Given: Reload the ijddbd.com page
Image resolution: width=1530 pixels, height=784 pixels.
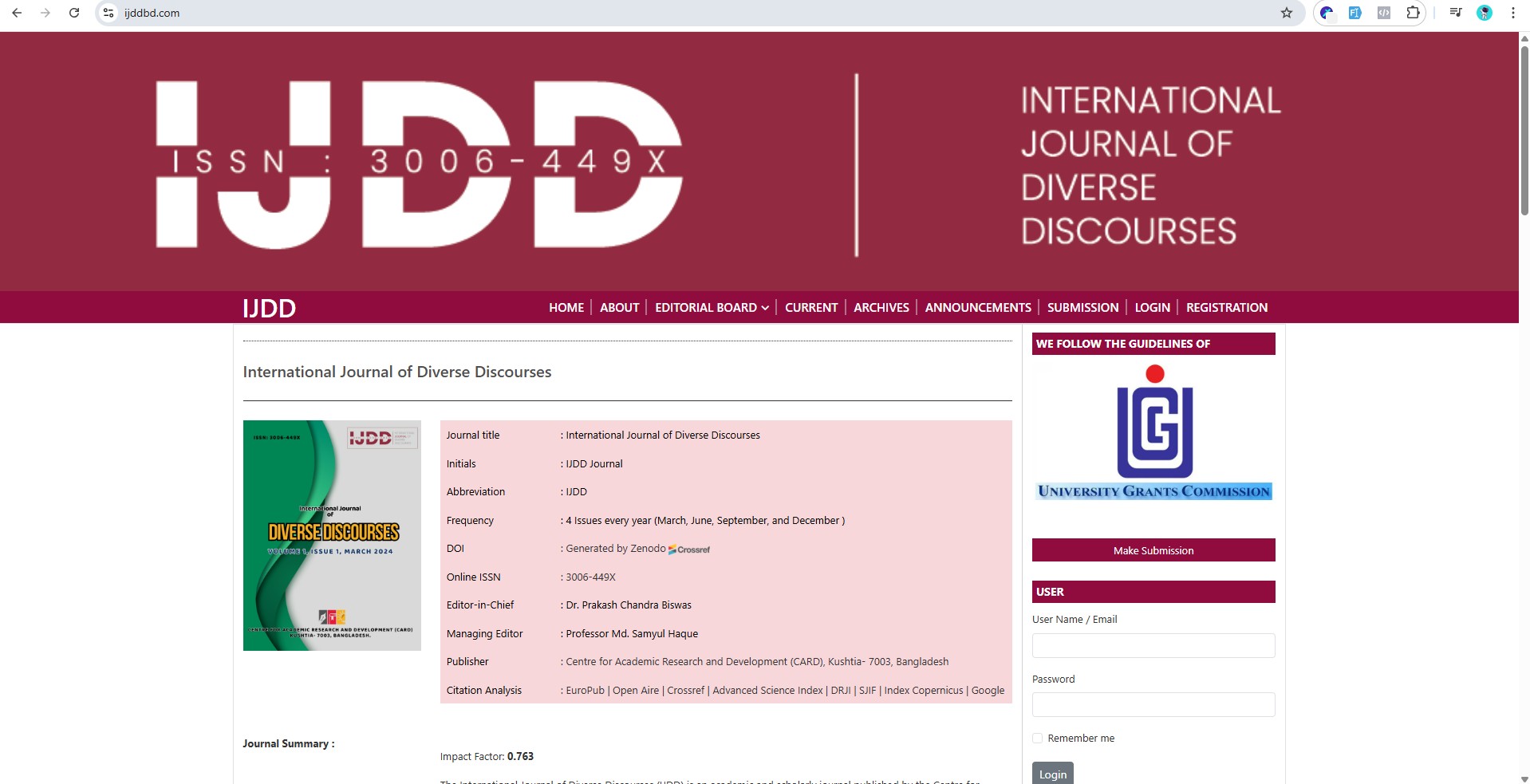Looking at the screenshot, I should pyautogui.click(x=74, y=13).
